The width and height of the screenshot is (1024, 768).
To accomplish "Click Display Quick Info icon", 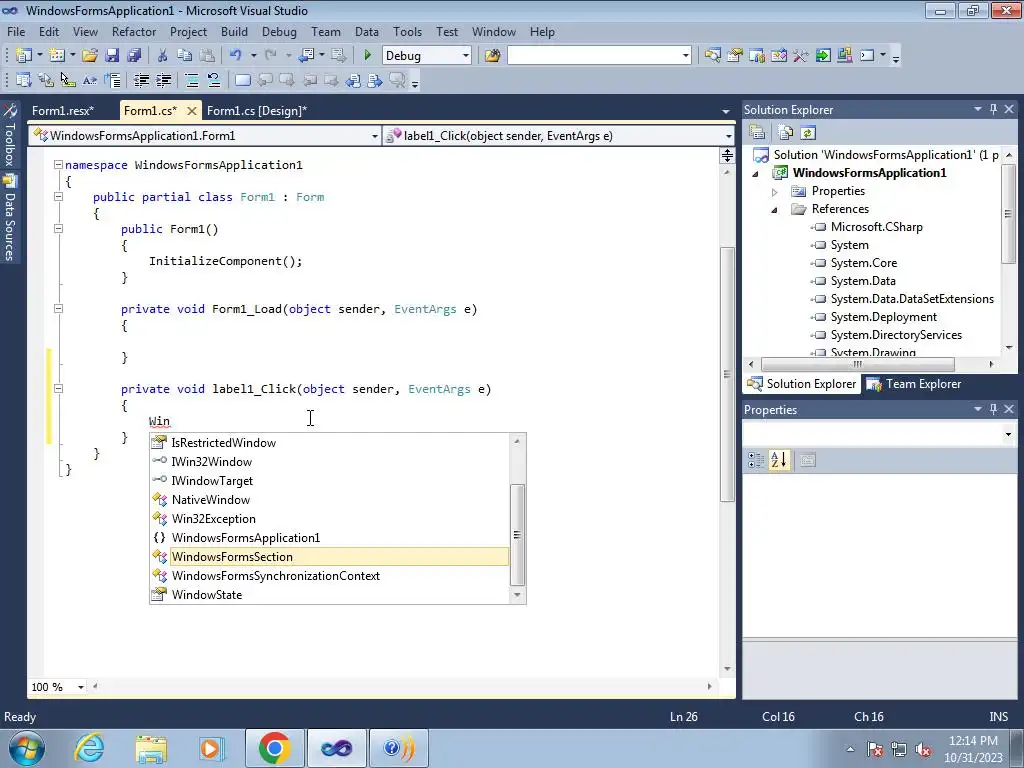I will [67, 80].
